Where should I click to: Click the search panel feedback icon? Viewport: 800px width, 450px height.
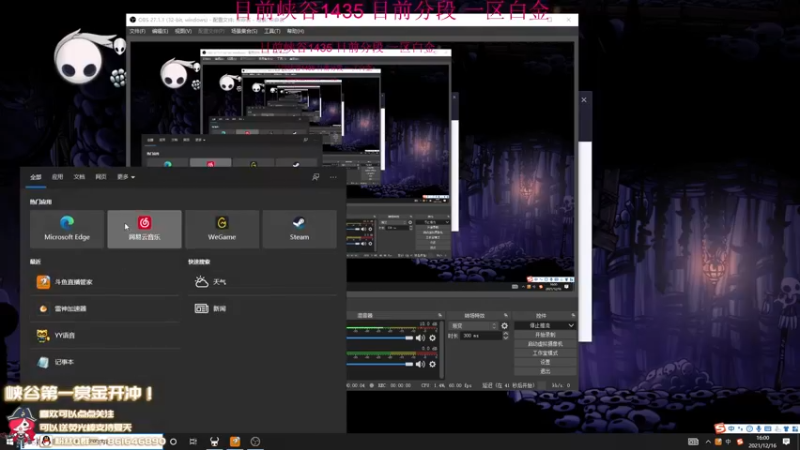[315, 177]
